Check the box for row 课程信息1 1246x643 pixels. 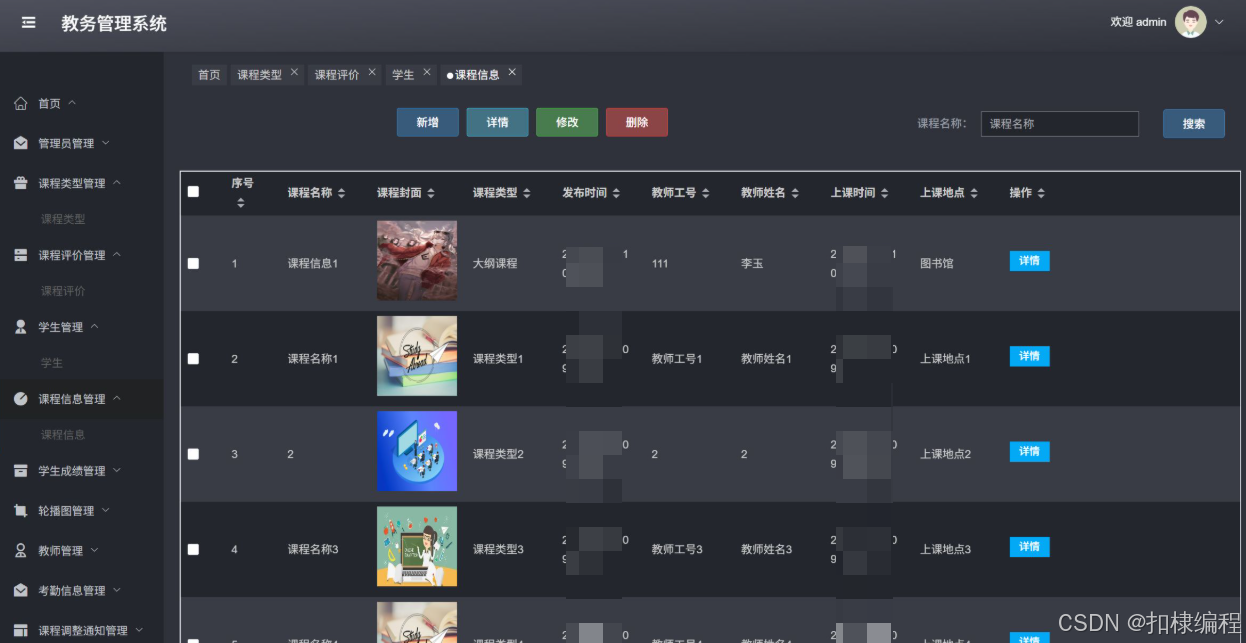tap(193, 263)
